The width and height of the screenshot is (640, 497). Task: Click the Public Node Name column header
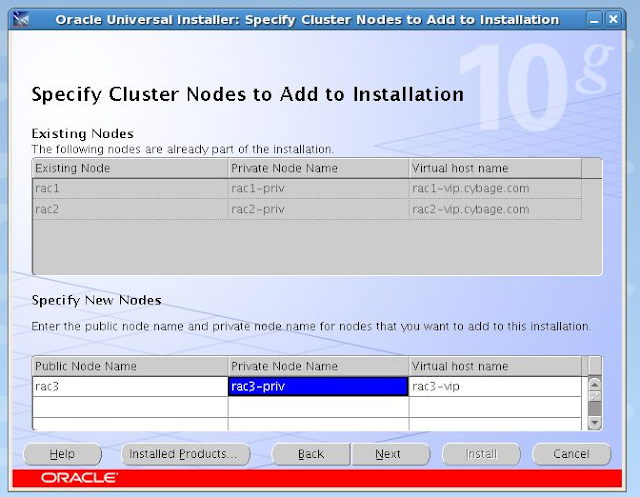[130, 366]
